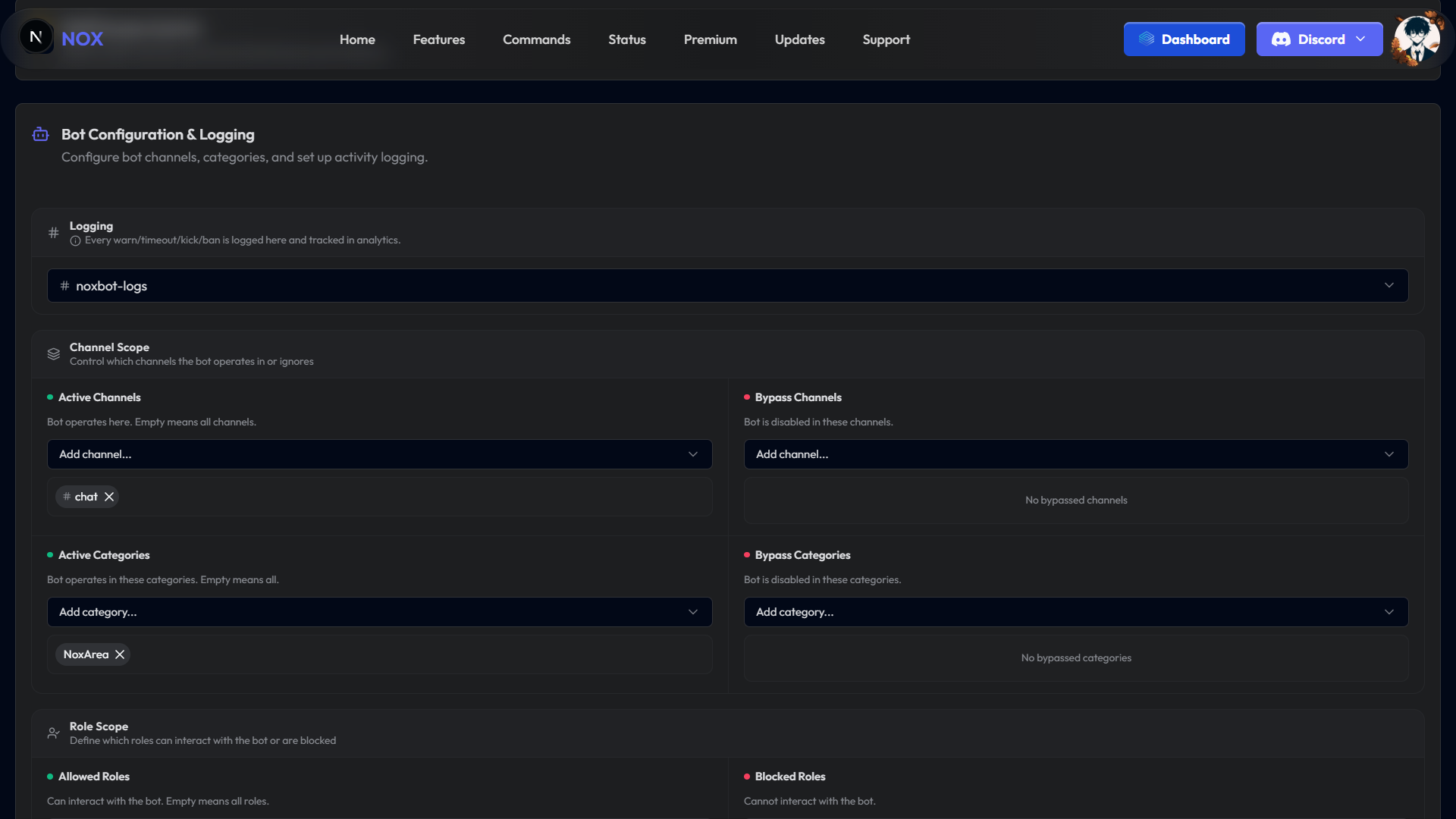Click the Logging hashtag icon
The image size is (1456, 819).
tap(54, 233)
